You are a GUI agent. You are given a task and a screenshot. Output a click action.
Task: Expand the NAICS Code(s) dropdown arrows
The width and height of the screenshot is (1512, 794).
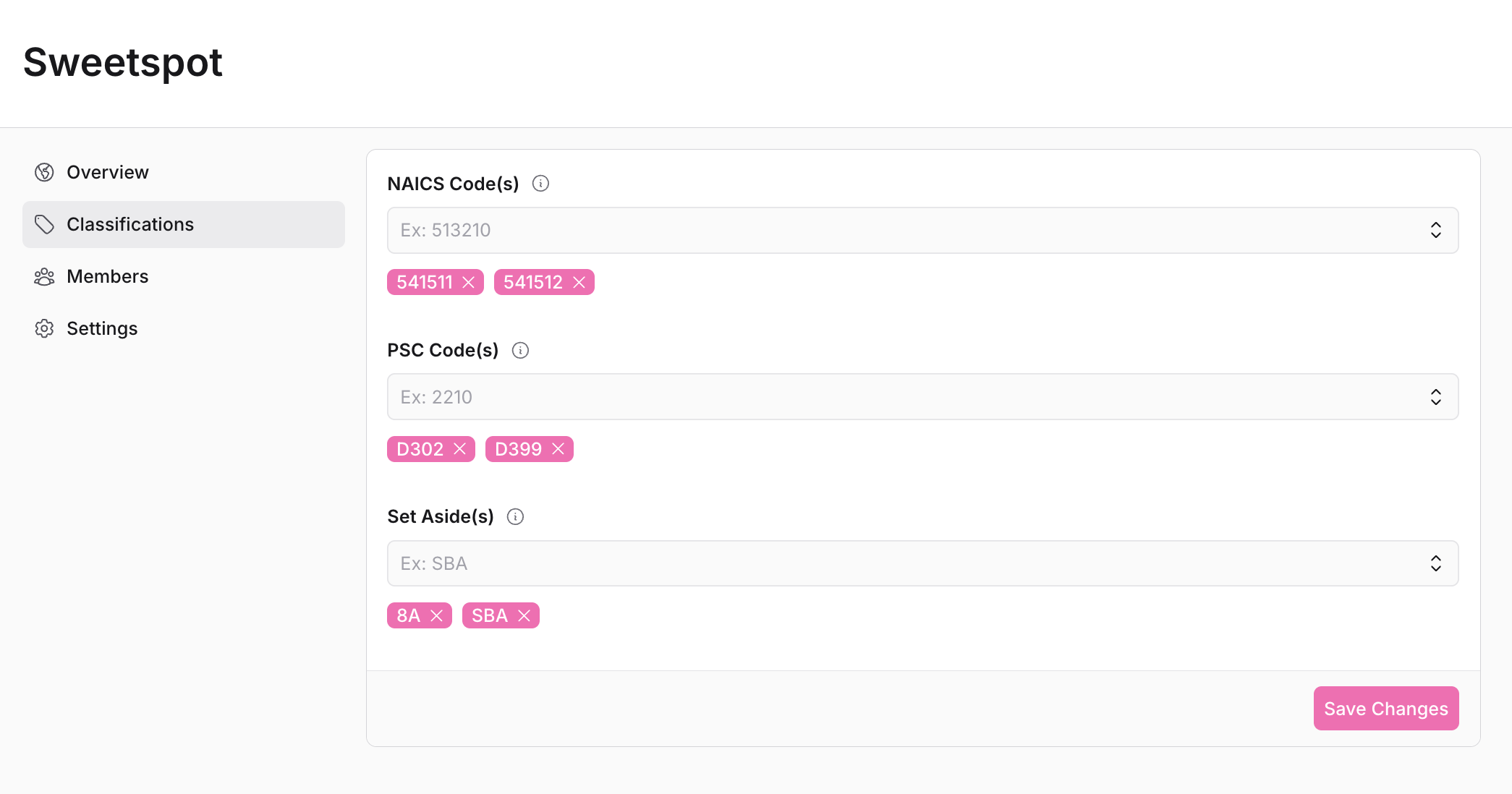[x=1435, y=231]
